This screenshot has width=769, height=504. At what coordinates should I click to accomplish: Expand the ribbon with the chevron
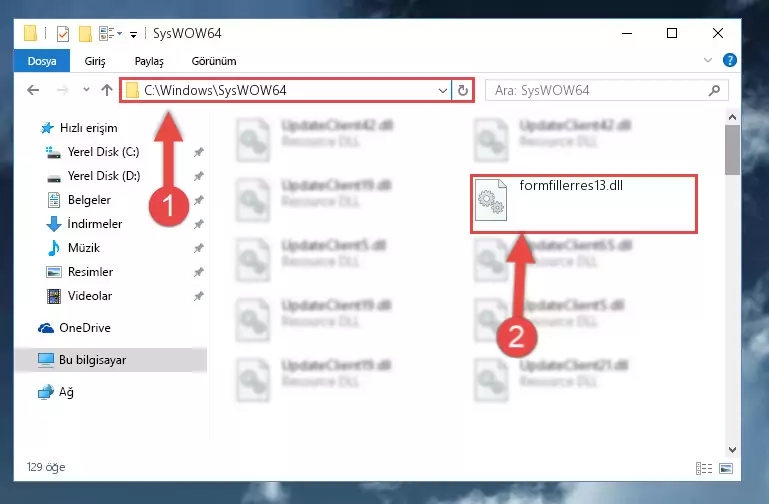pos(708,60)
